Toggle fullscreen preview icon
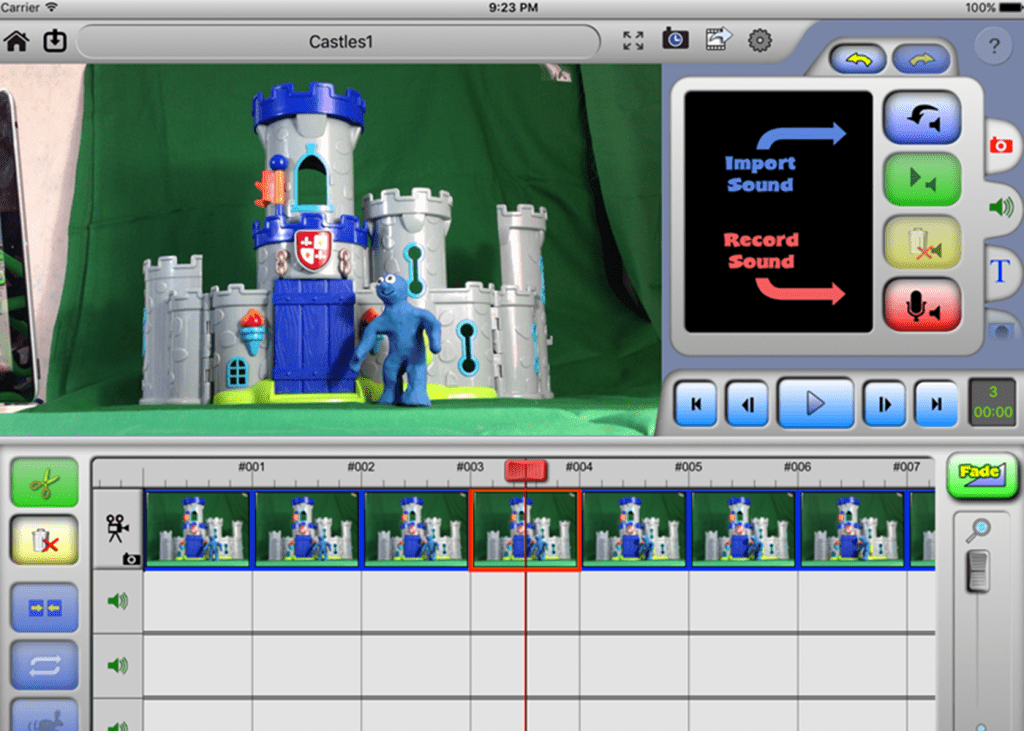This screenshot has width=1024, height=731. (633, 41)
